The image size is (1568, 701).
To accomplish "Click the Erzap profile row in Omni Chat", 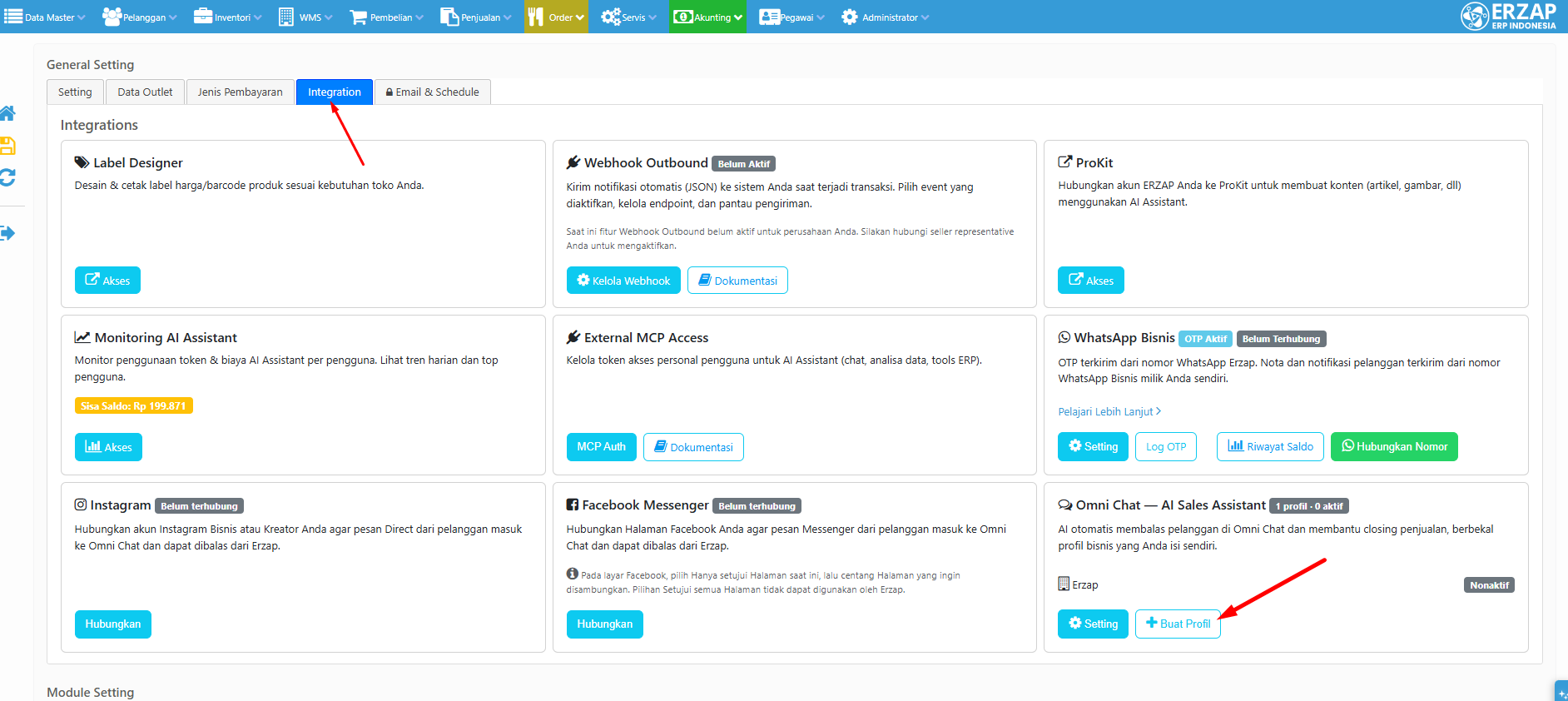I will point(1286,584).
